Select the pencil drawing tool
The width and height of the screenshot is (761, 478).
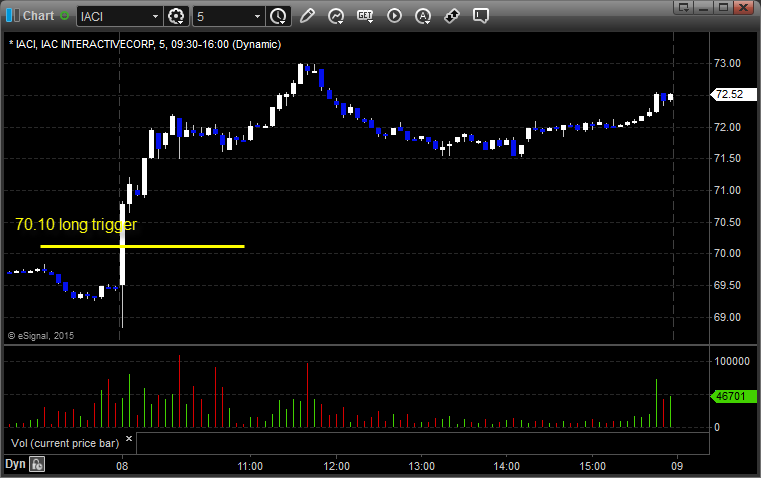click(307, 16)
